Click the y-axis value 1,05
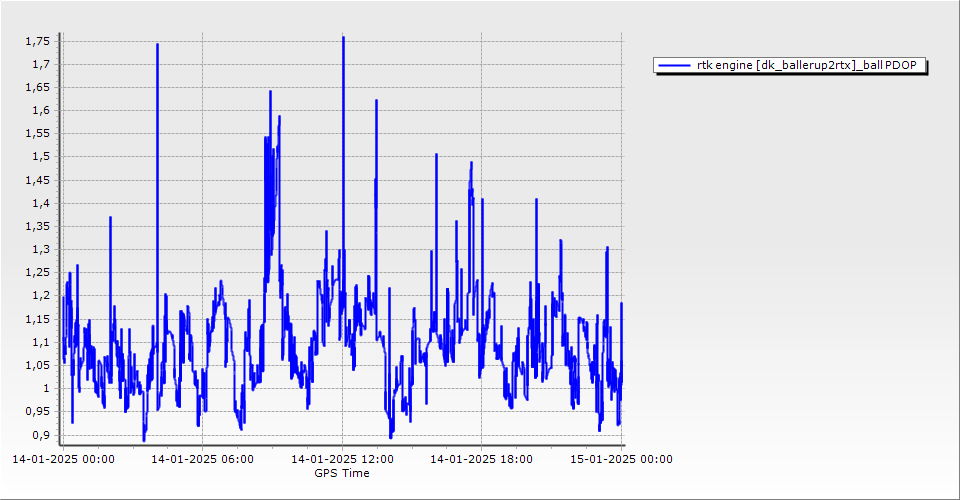Screen dimensions: 960x500 point(37,365)
